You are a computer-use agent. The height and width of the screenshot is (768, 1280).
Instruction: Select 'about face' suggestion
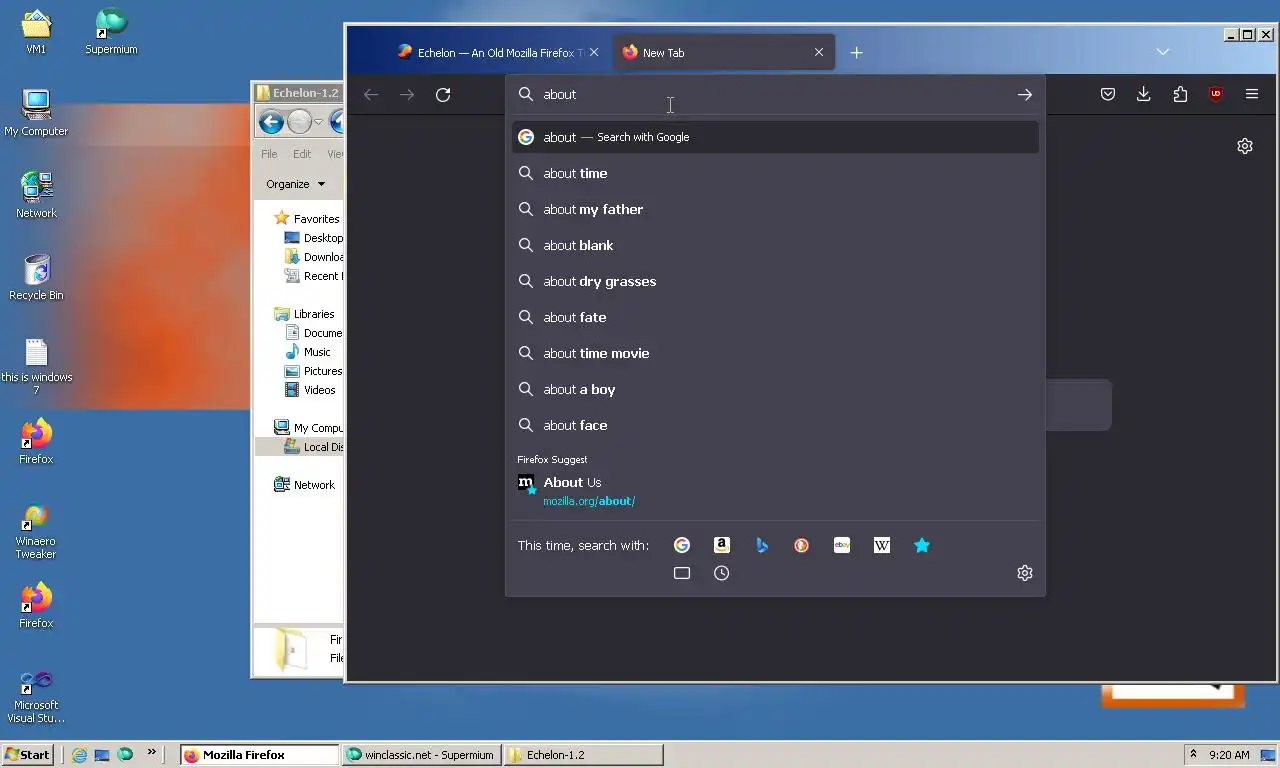click(775, 425)
